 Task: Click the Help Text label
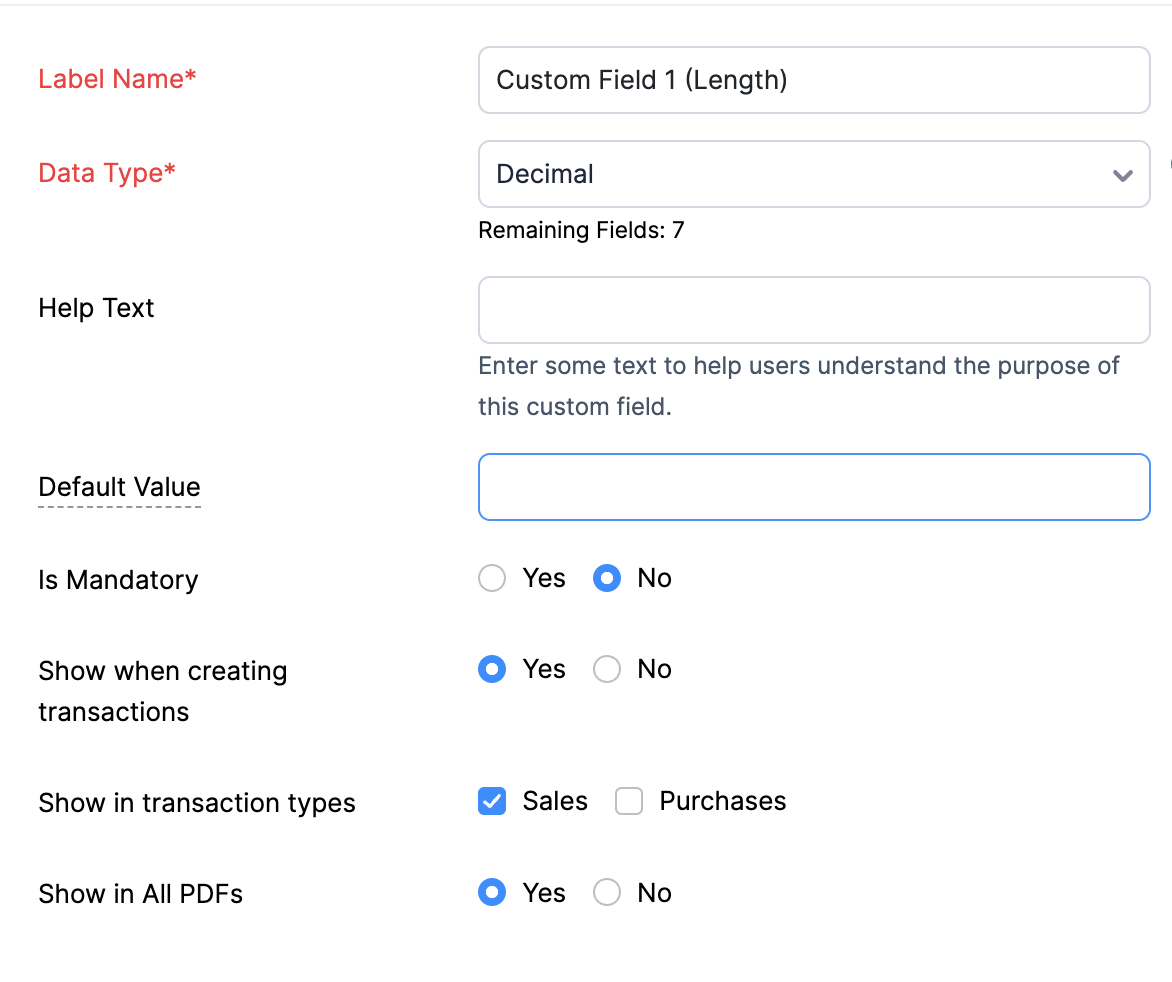pyautogui.click(x=96, y=308)
